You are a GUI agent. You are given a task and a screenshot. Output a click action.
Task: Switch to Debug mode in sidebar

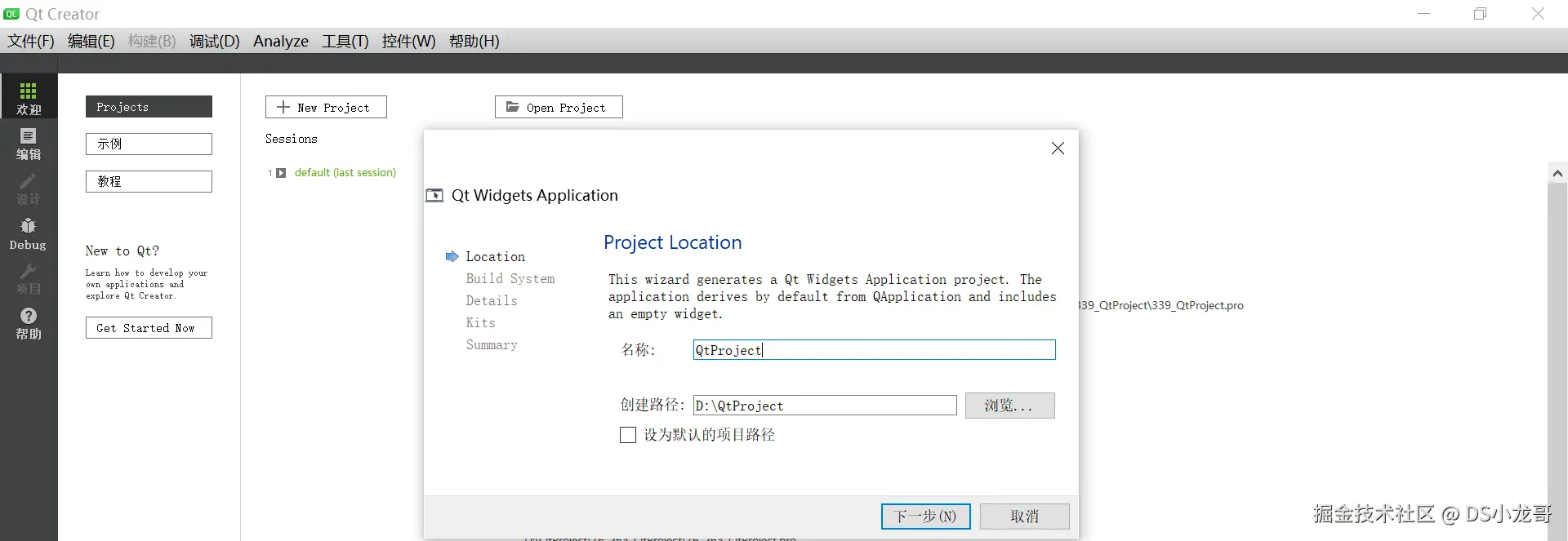click(29, 233)
